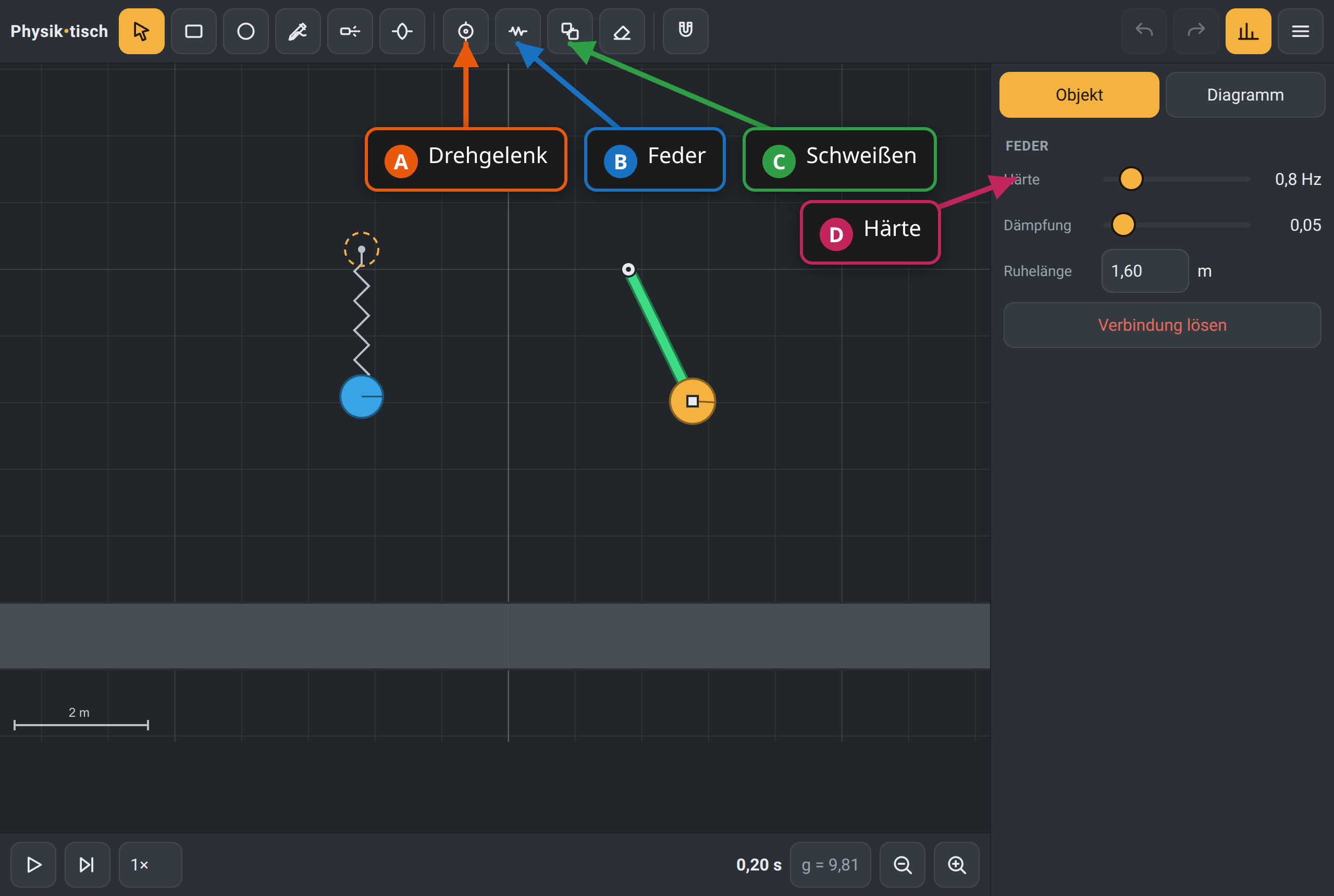Click the spring's dashed anchor point
Viewport: 1334px width, 896px height.
coord(361,249)
